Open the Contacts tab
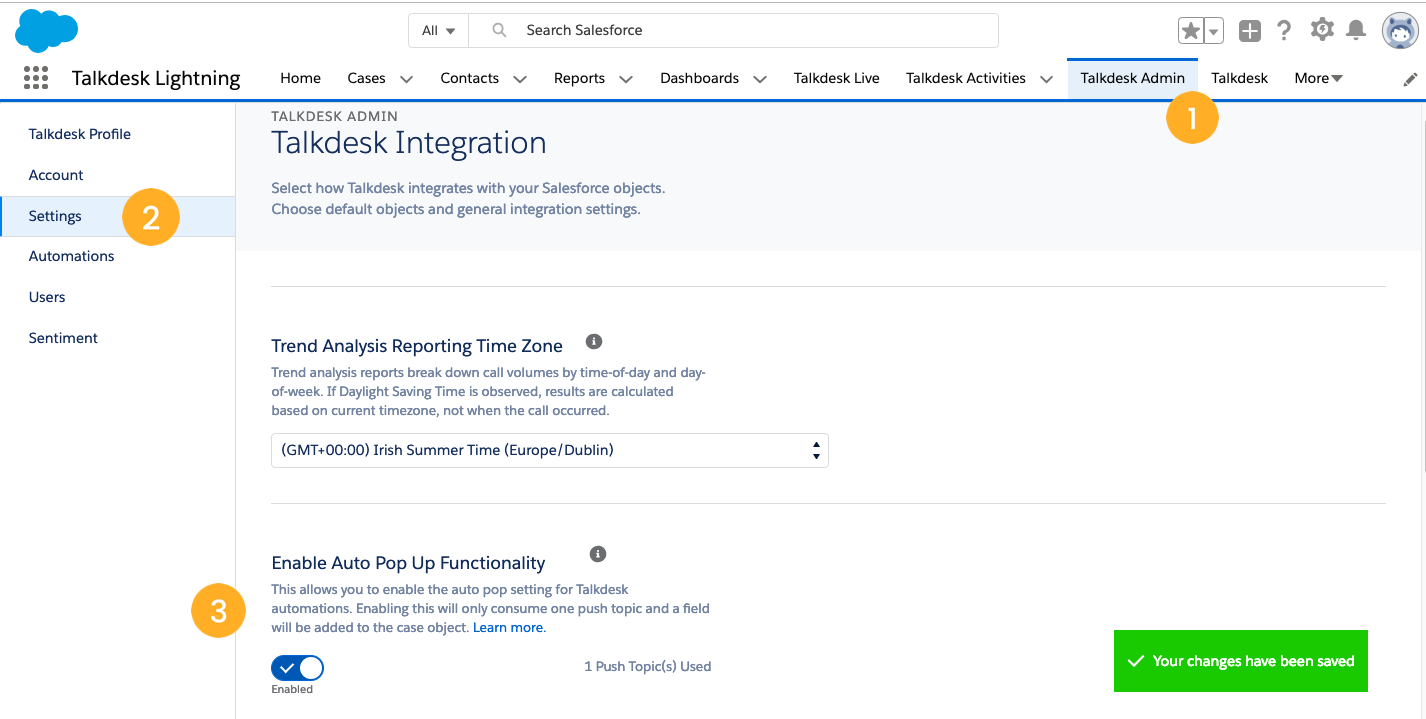Screen dimensions: 1426x719 [x=469, y=78]
